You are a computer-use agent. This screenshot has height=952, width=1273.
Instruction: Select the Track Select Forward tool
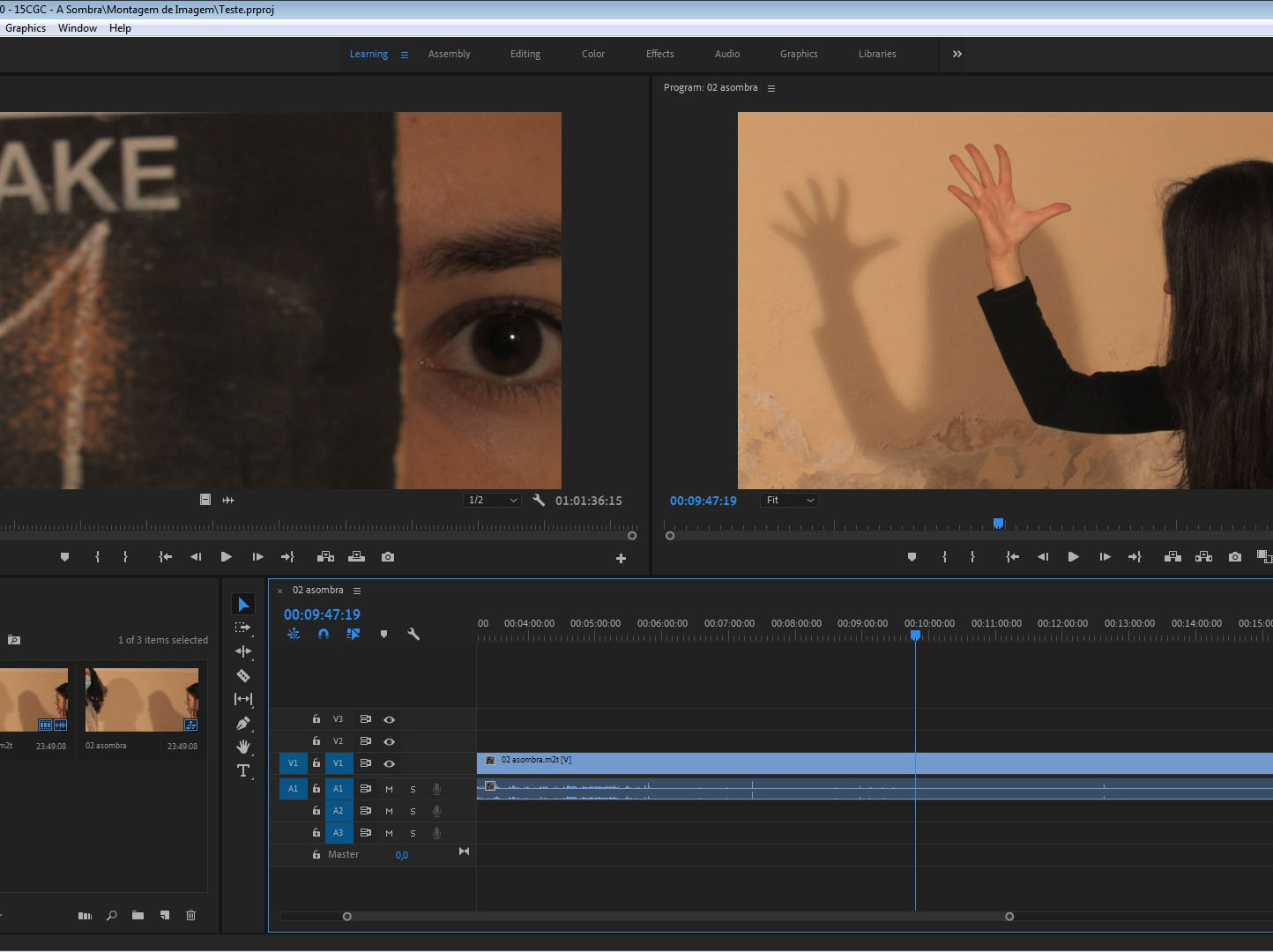pos(243,628)
